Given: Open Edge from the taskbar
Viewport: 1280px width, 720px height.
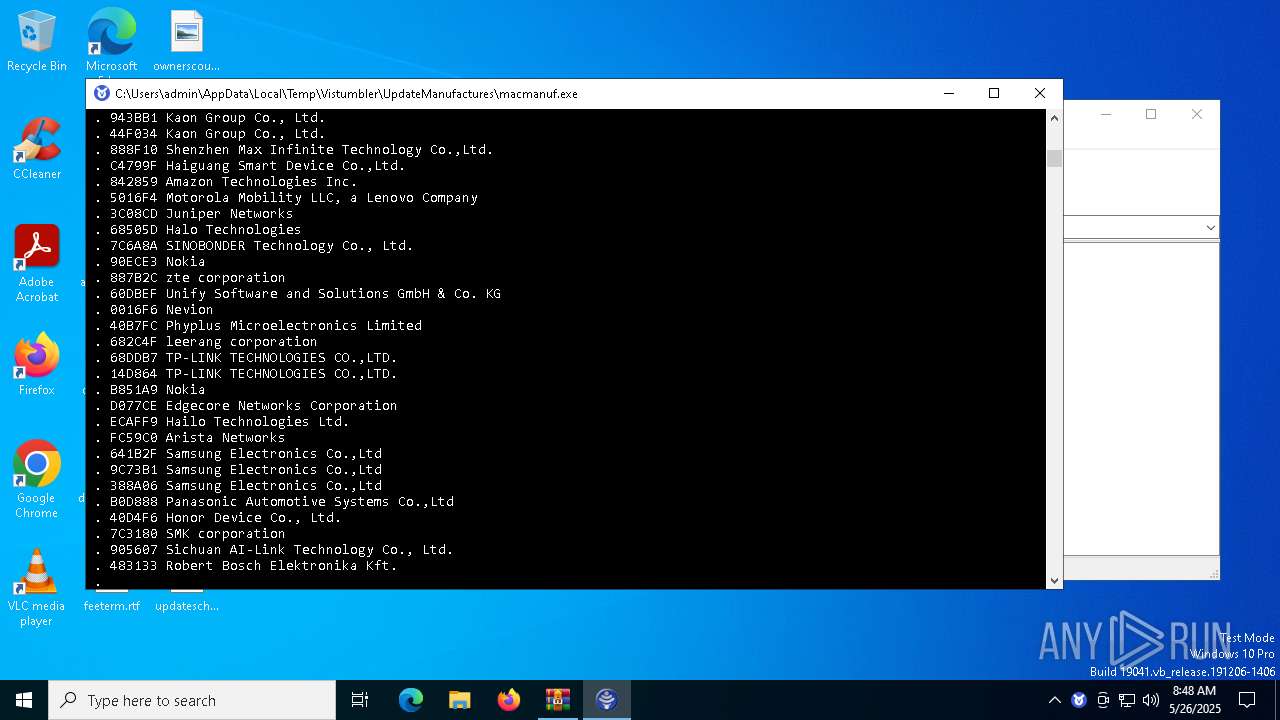Looking at the screenshot, I should (x=411, y=700).
